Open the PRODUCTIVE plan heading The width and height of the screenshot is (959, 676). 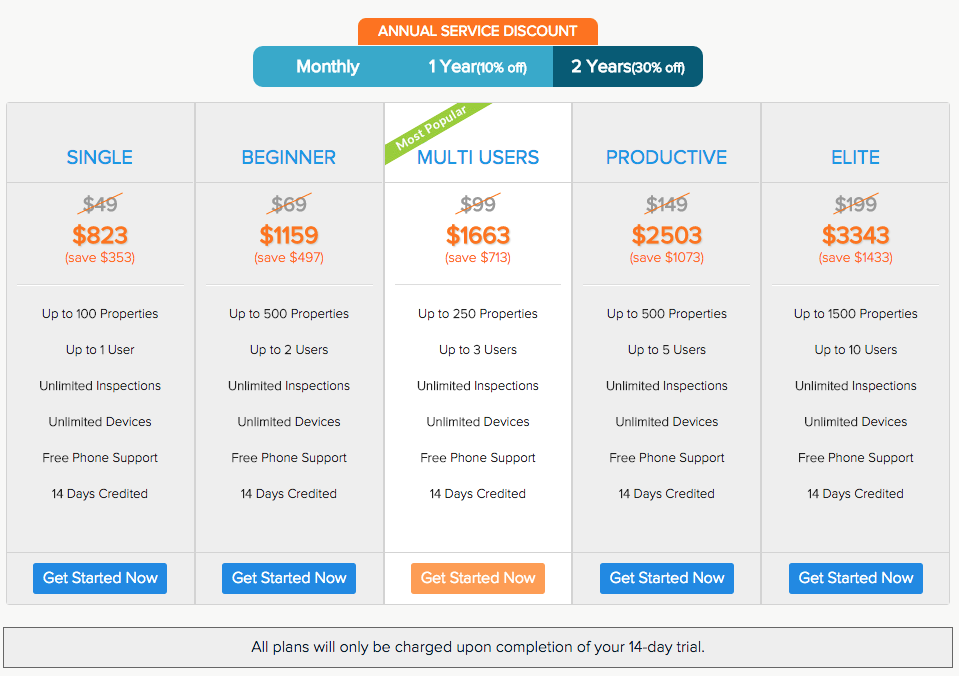point(667,157)
